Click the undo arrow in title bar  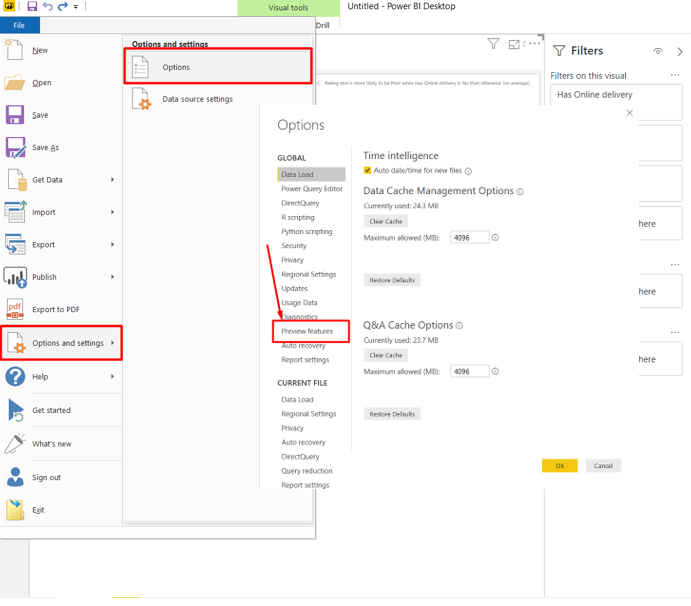(x=48, y=6)
